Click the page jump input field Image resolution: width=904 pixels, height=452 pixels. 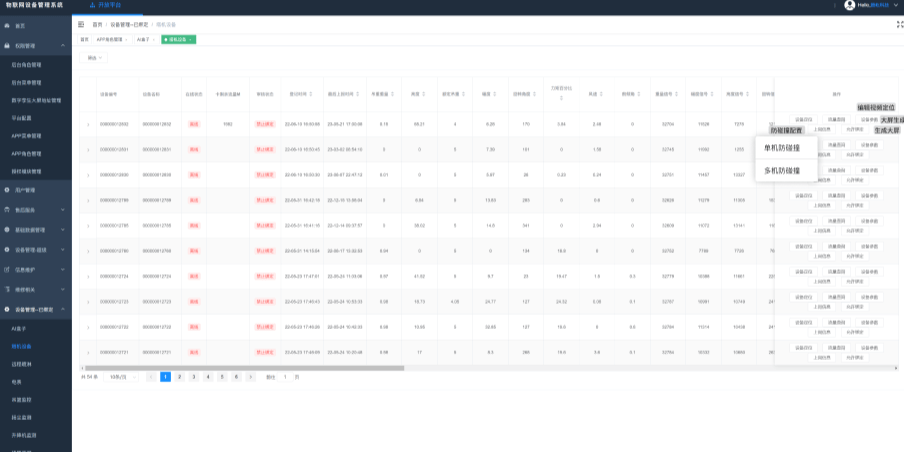[286, 377]
